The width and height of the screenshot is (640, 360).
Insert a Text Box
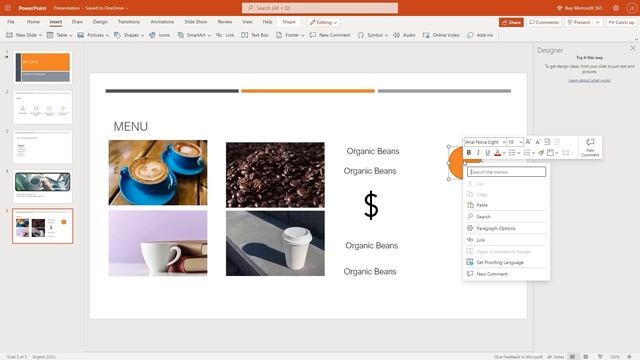click(255, 35)
